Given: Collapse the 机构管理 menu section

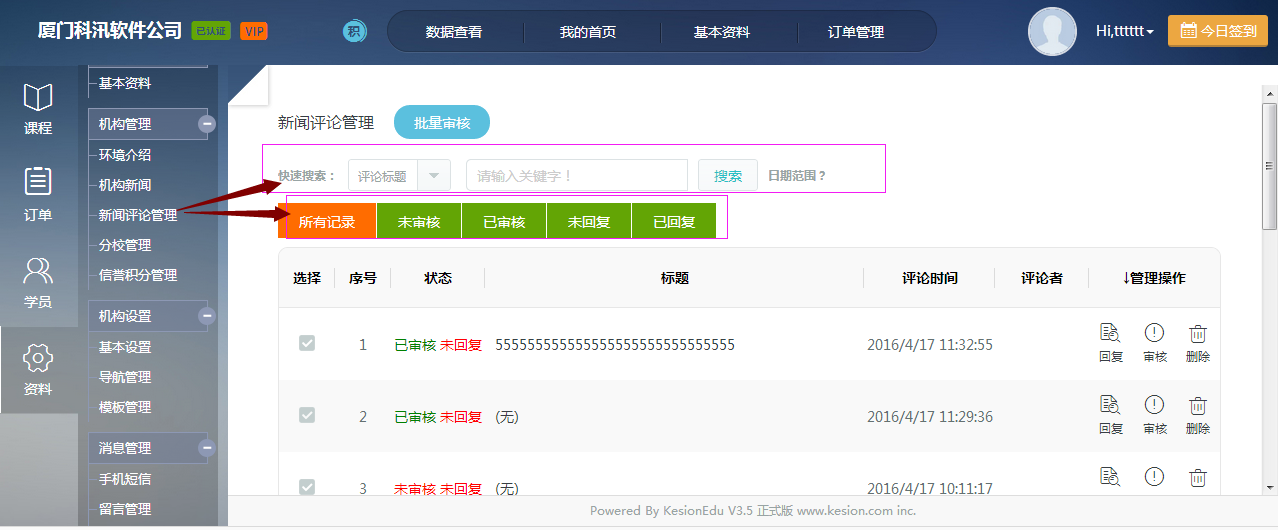Looking at the screenshot, I should pyautogui.click(x=207, y=124).
